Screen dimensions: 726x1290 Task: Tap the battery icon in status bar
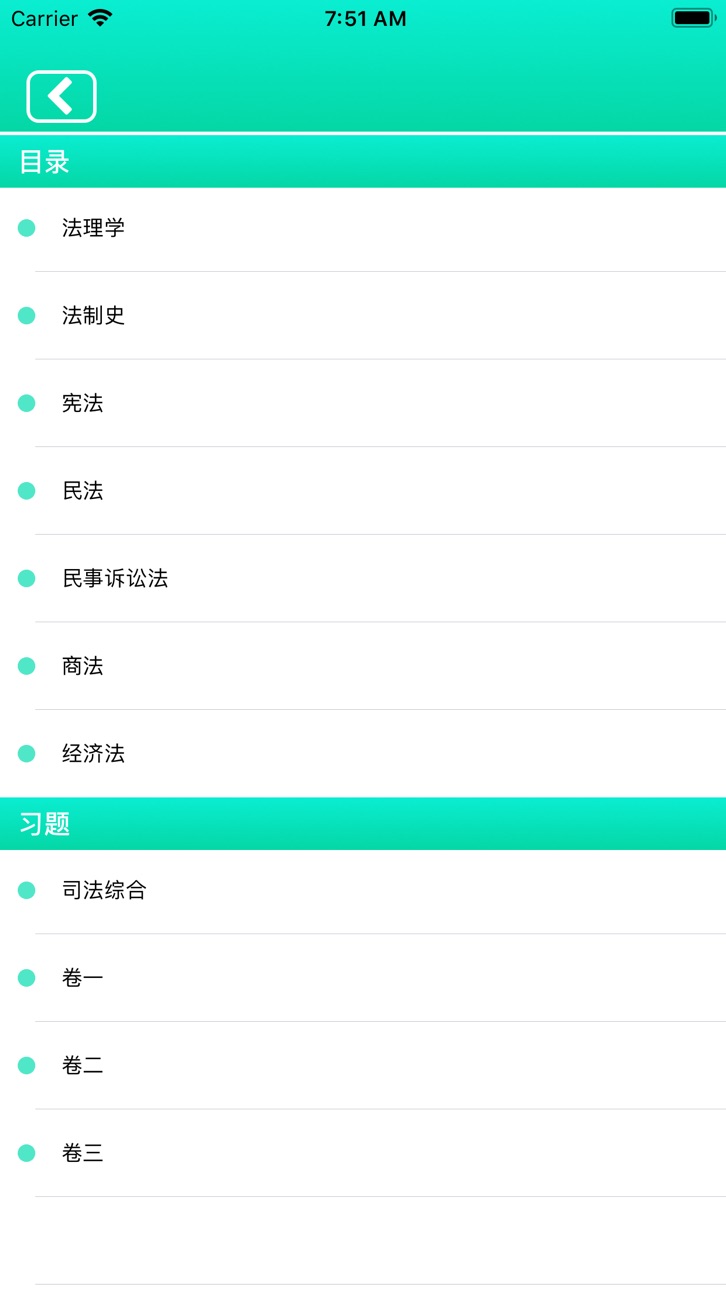tap(693, 18)
